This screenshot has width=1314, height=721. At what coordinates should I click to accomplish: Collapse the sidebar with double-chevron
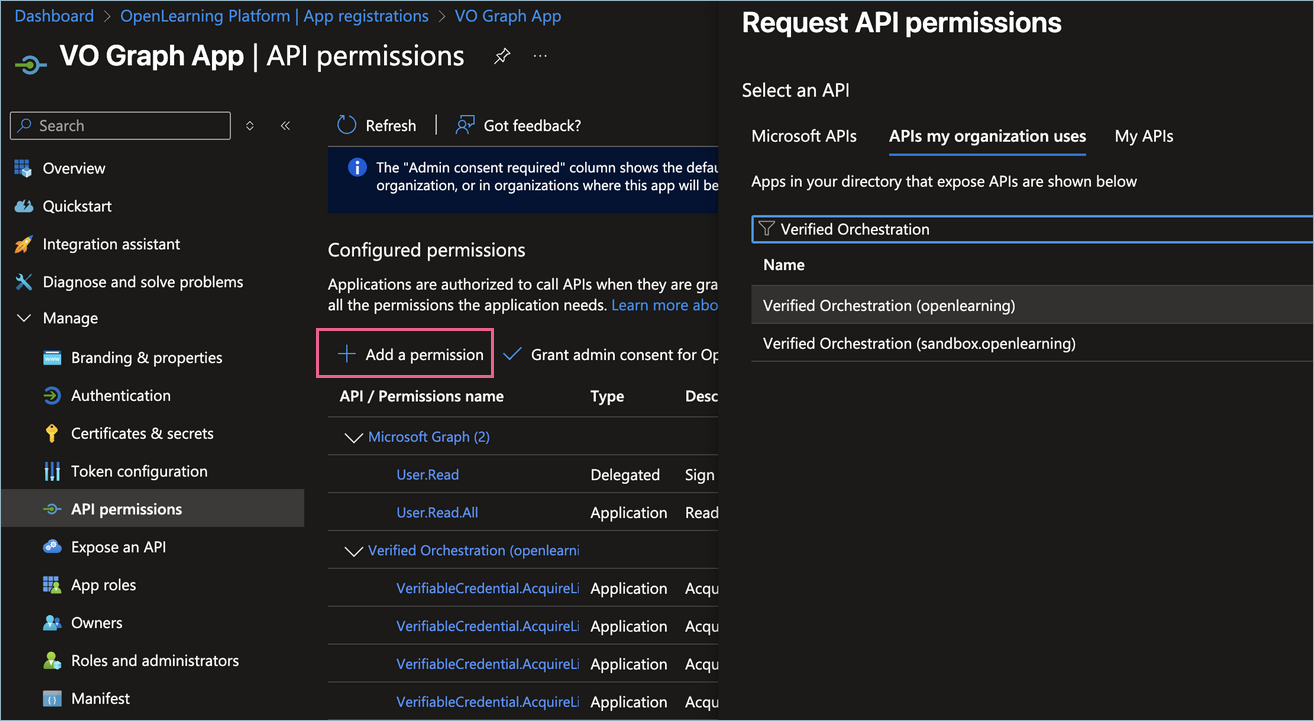285,126
